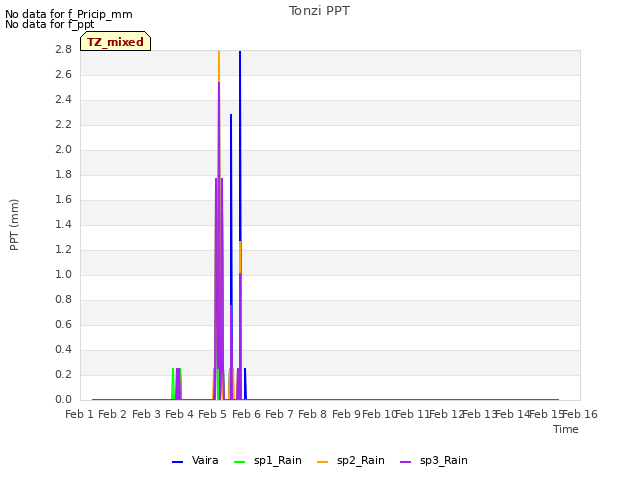Click the orange sp2_Rain legend swatch

(x=322, y=462)
